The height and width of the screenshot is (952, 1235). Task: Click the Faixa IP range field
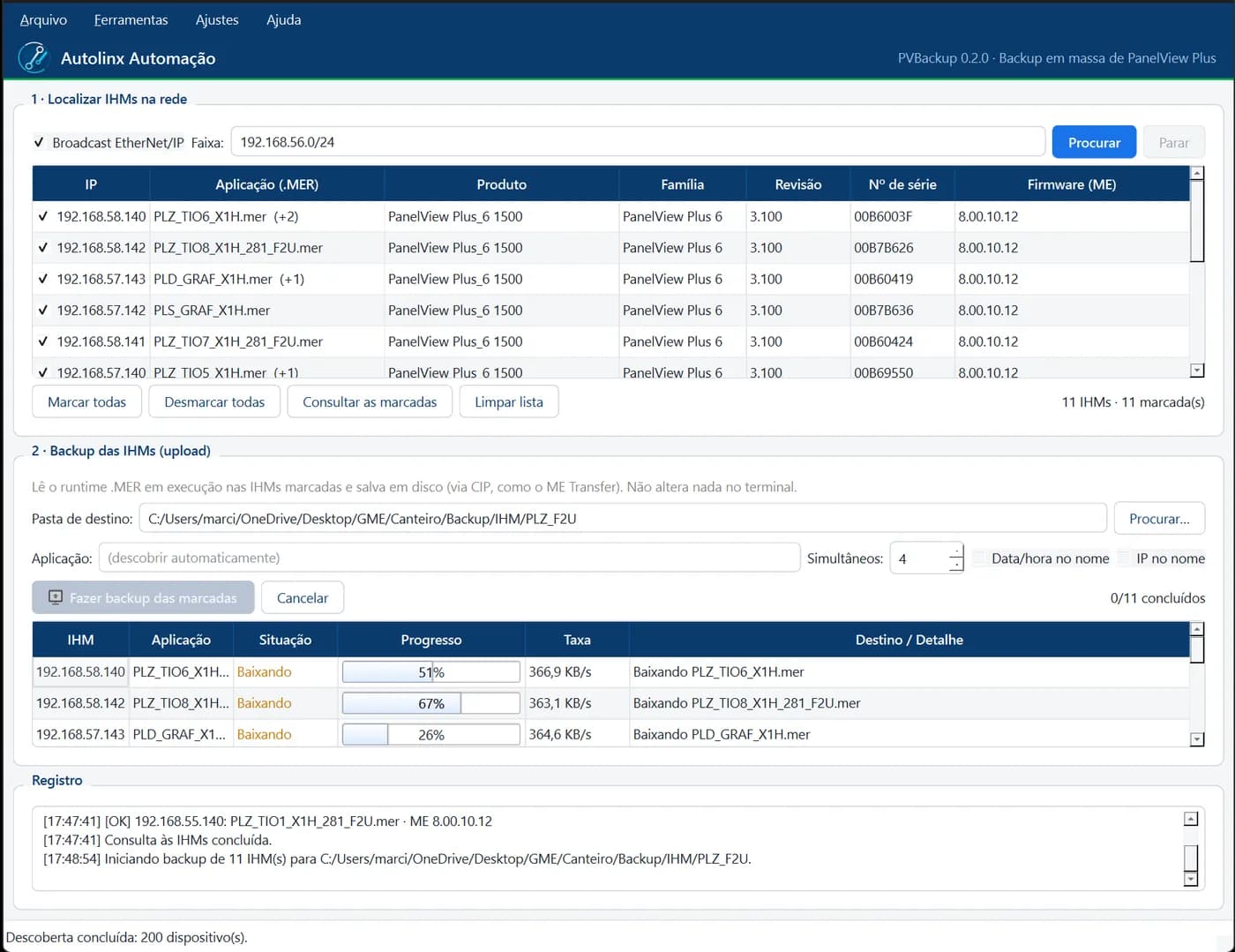(639, 142)
